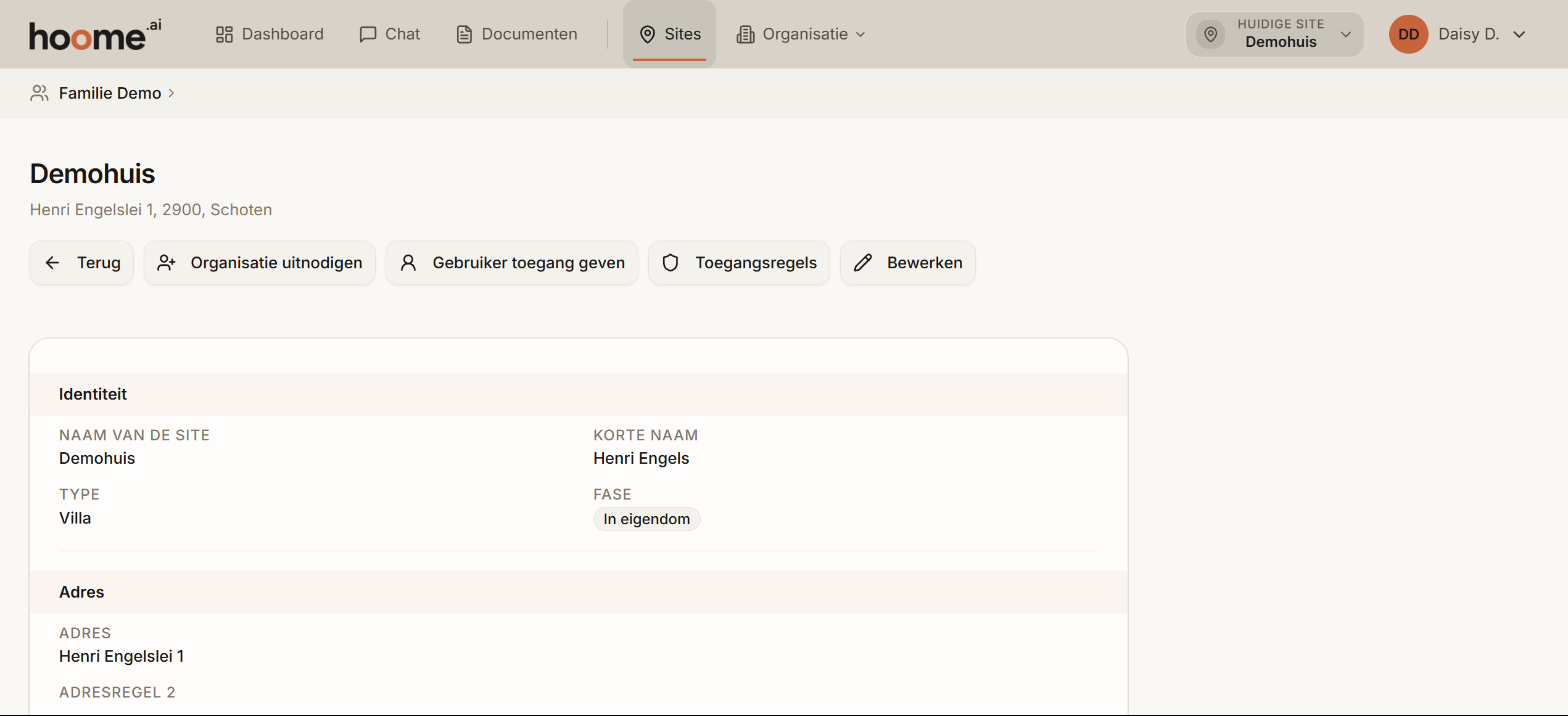Viewport: 1568px width, 716px height.
Task: Open the Dashboard tab
Action: click(270, 34)
